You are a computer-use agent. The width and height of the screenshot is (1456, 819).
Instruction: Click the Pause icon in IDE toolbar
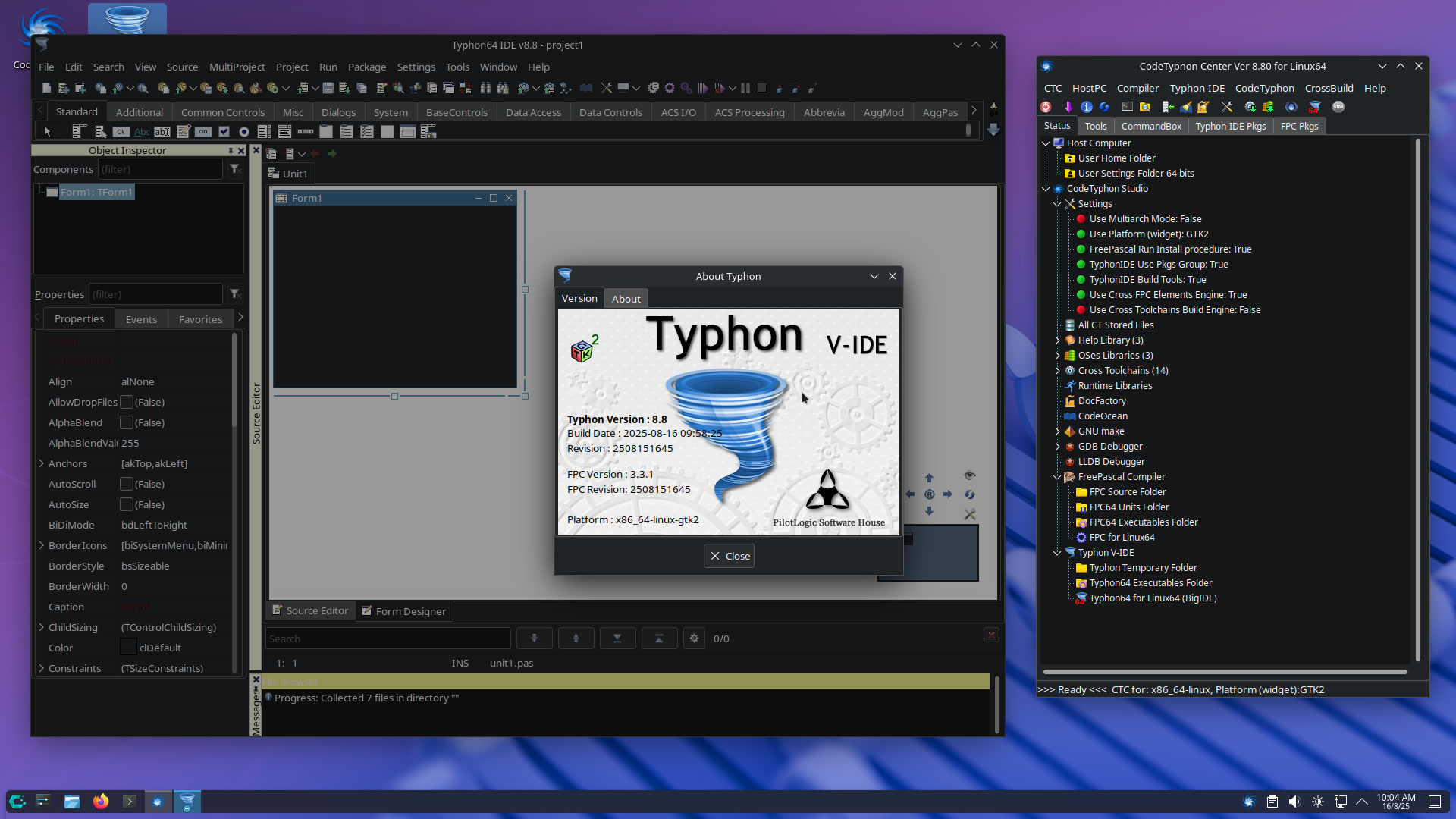pyautogui.click(x=745, y=88)
